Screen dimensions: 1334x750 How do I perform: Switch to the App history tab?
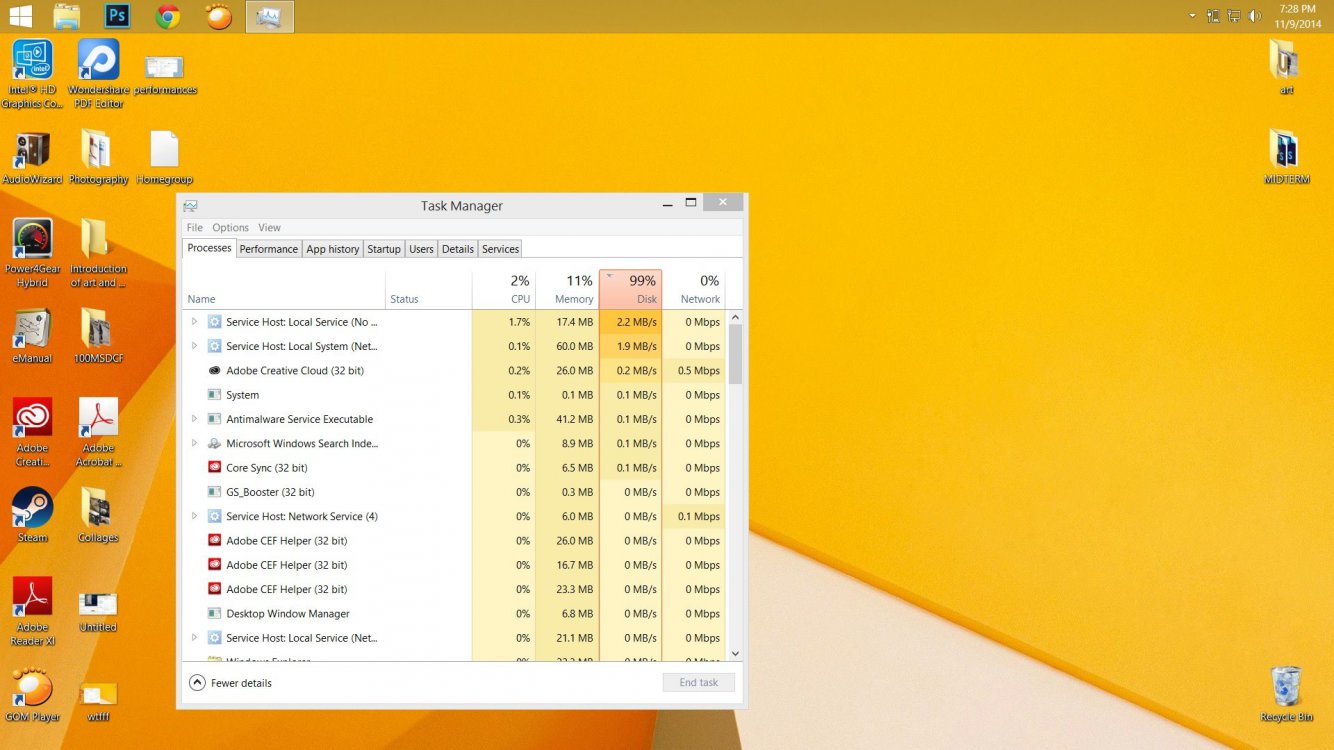click(333, 249)
